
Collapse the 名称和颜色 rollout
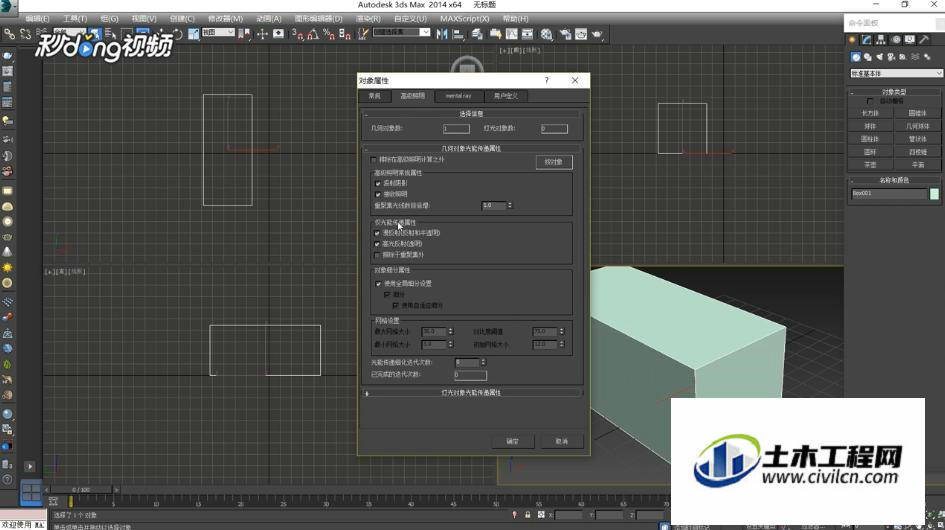[x=894, y=180]
